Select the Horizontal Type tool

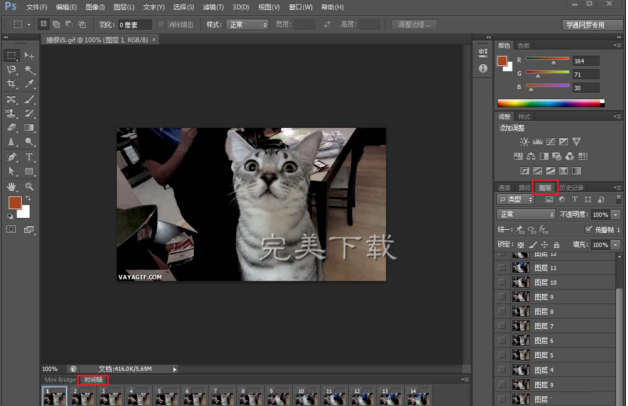coord(29,157)
